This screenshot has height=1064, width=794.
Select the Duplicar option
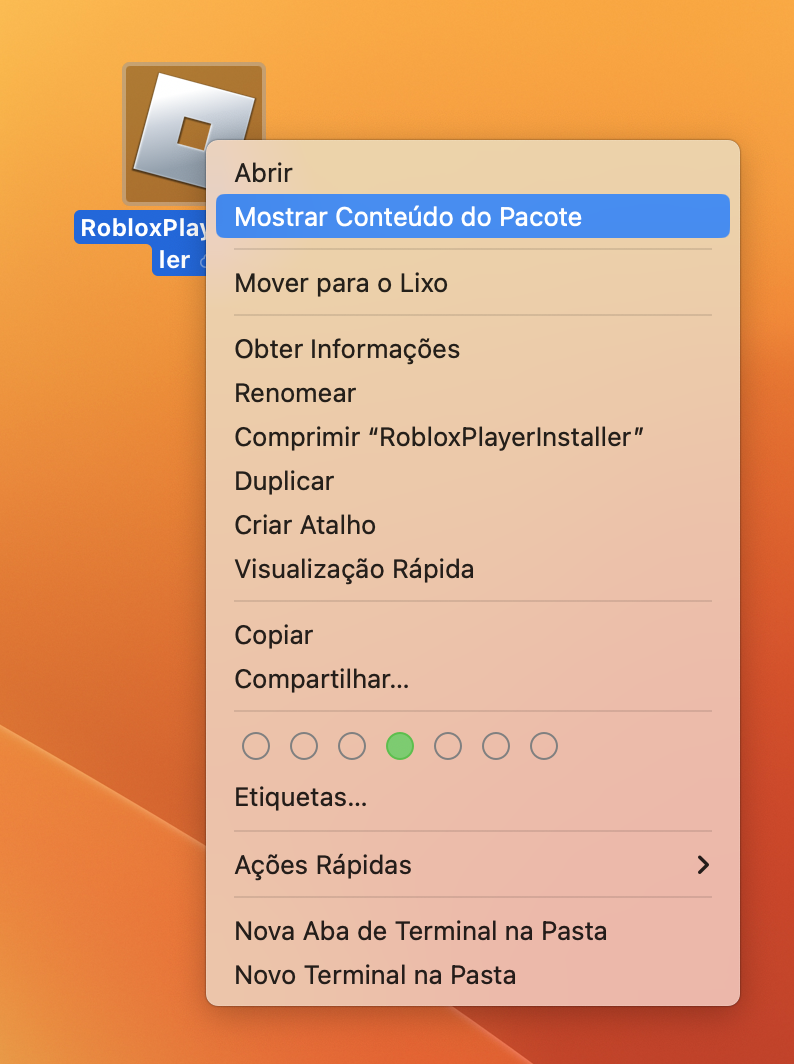pos(472,481)
